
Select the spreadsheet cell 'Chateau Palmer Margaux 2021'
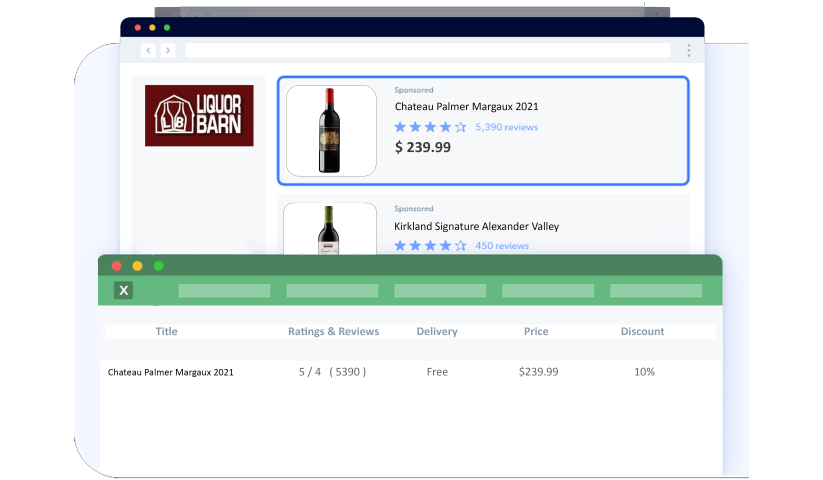click(x=171, y=372)
